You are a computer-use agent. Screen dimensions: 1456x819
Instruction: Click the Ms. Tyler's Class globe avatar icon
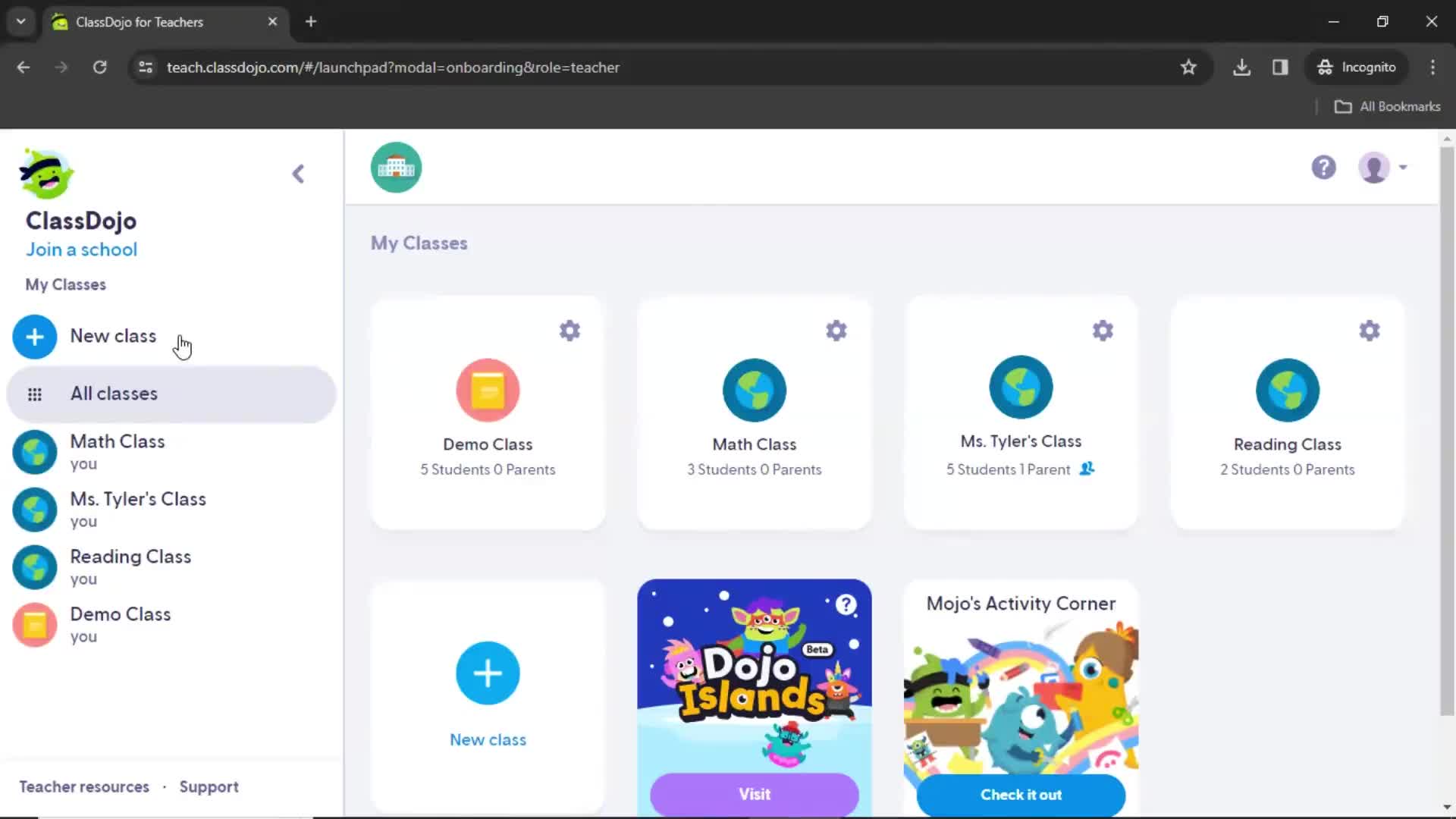click(1020, 388)
